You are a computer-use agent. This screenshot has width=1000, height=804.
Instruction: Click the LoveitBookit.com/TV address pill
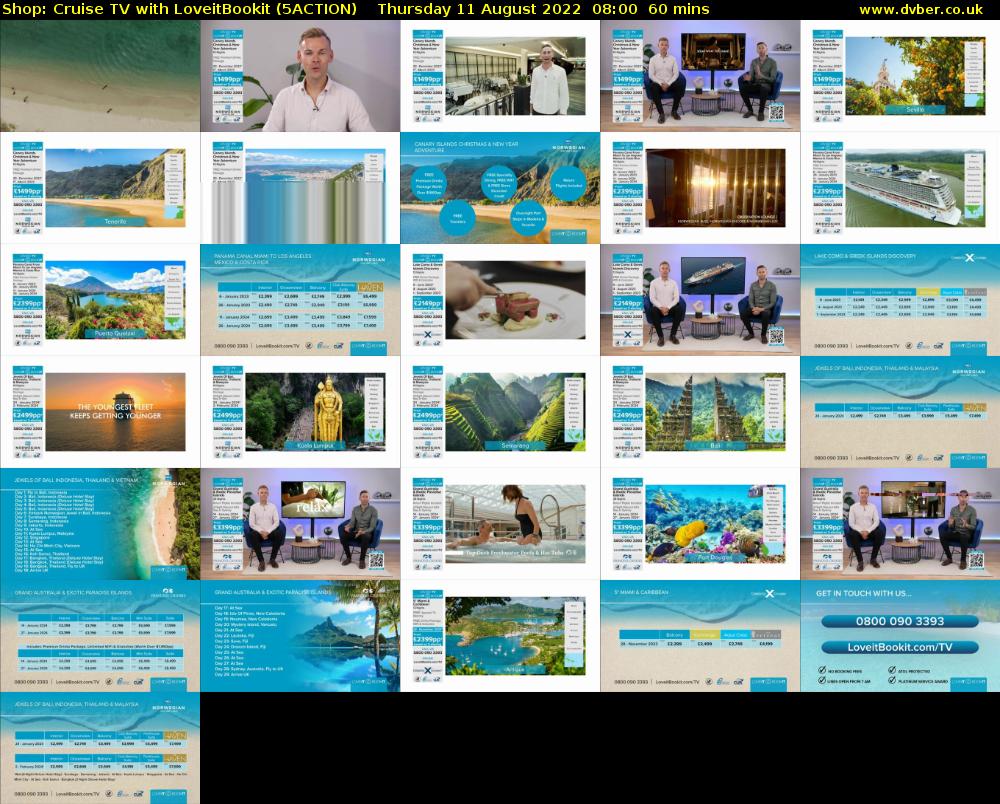point(900,647)
